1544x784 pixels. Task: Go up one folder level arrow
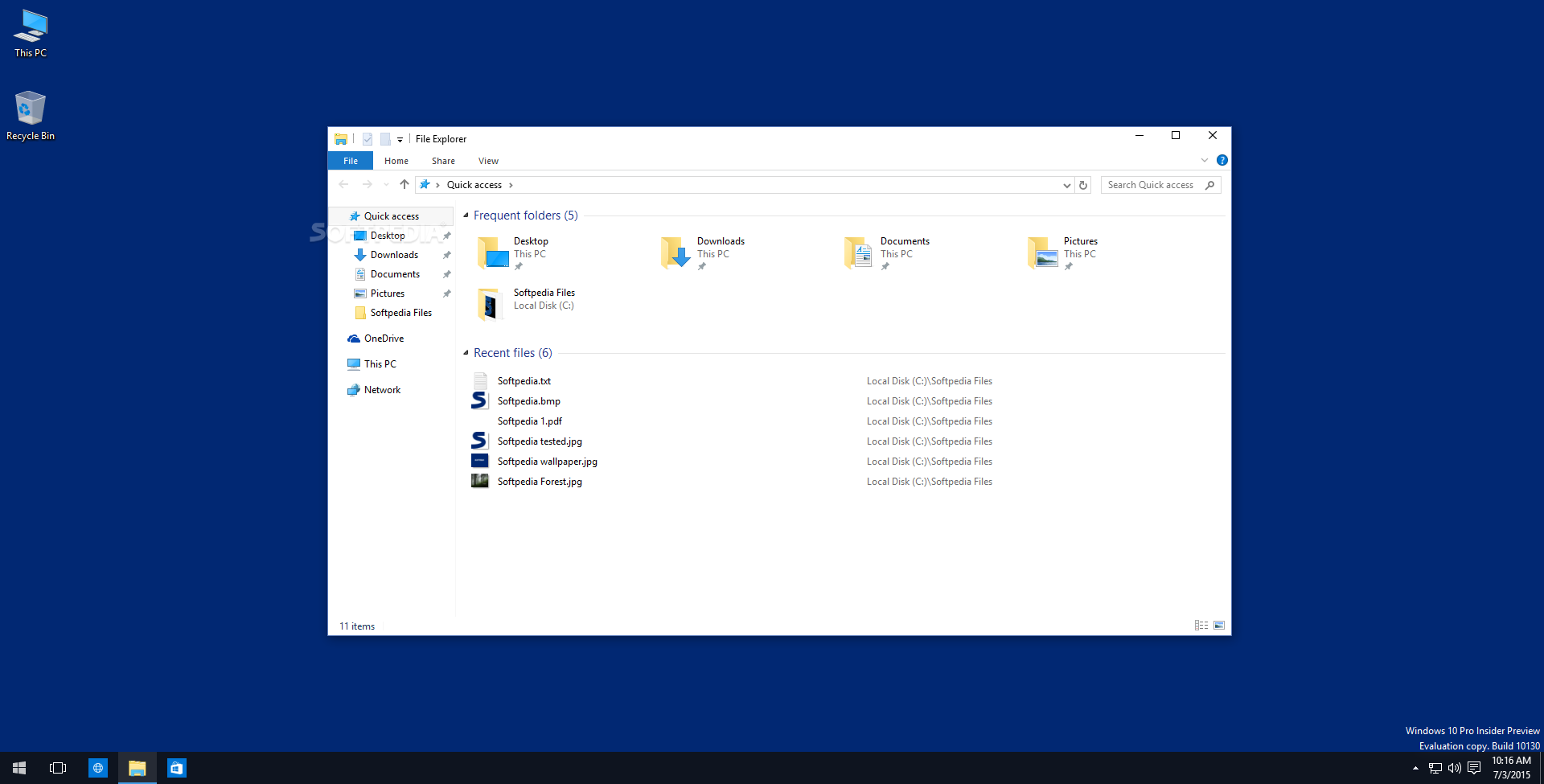(404, 185)
